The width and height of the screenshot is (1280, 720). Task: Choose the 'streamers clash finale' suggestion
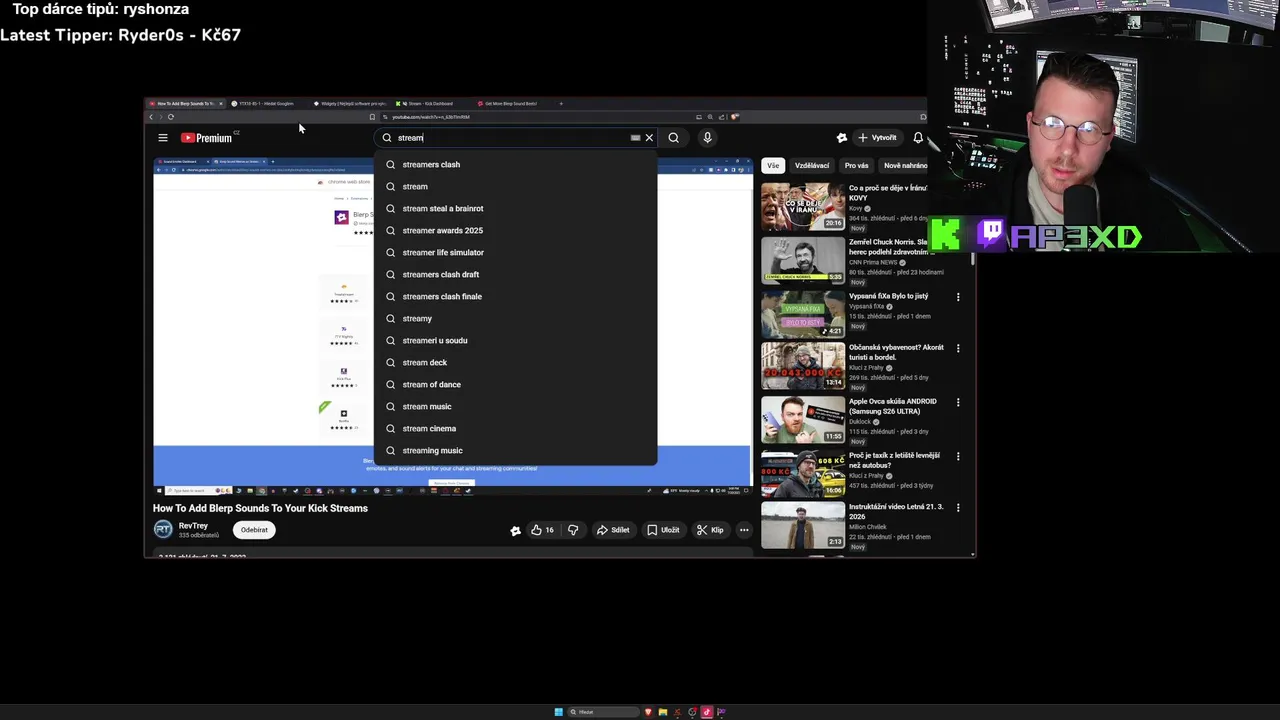[x=516, y=296]
